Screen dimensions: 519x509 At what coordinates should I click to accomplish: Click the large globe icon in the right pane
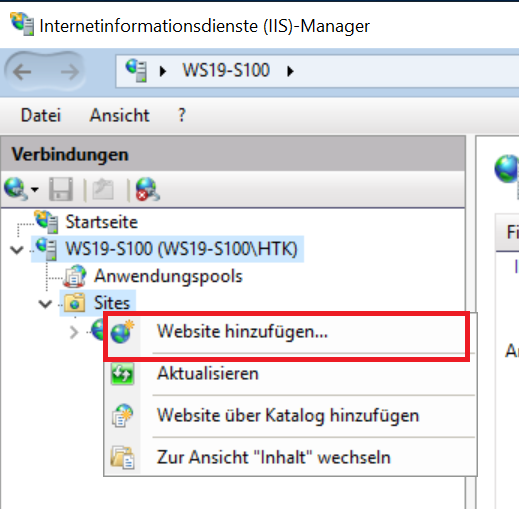[x=507, y=169]
